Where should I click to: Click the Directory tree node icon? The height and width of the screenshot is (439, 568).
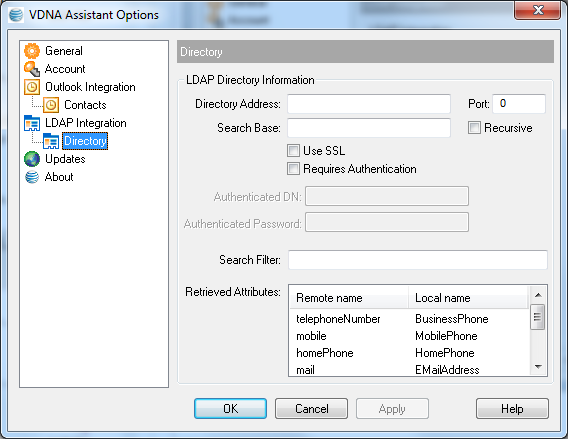click(51, 141)
